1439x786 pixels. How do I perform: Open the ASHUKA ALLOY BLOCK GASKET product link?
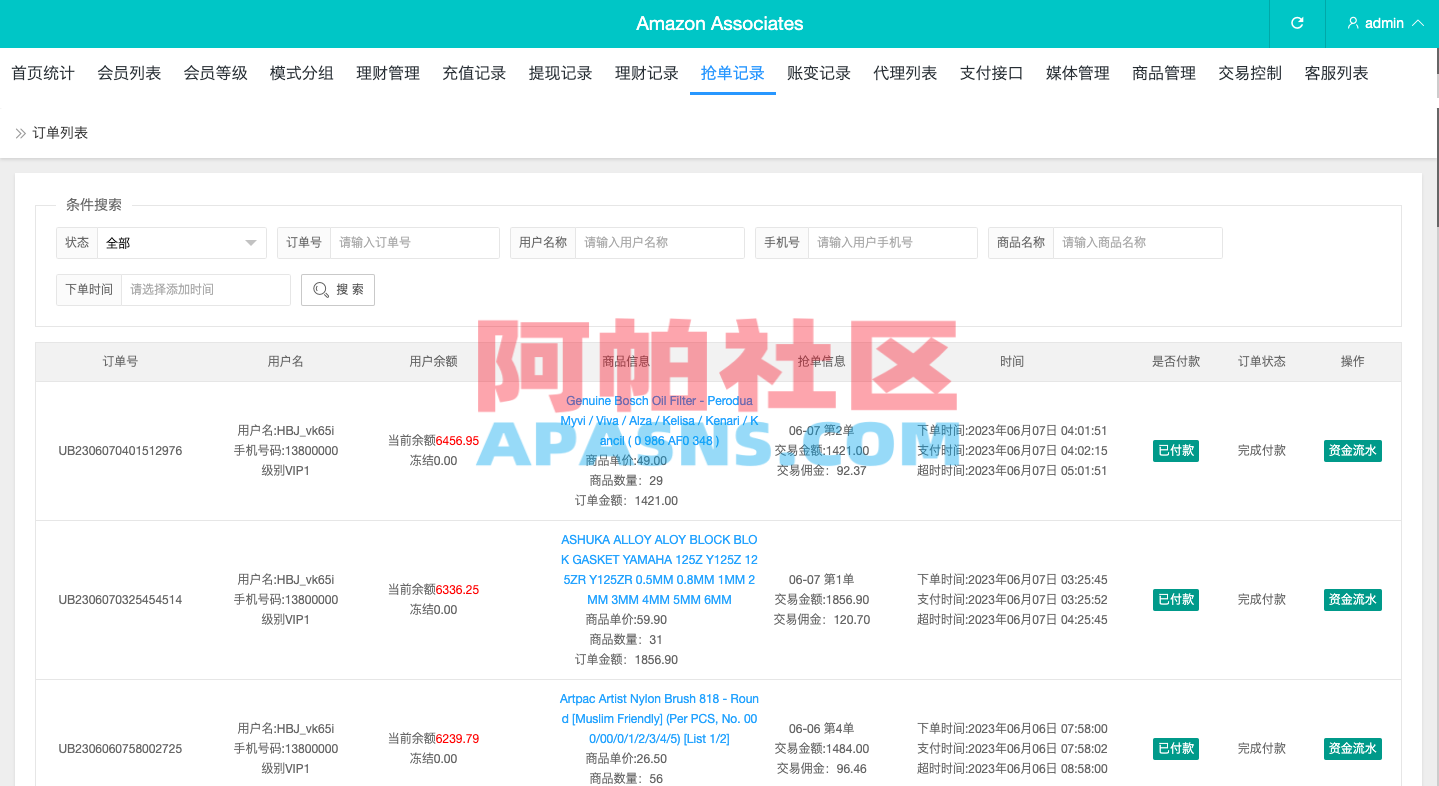[x=660, y=570]
